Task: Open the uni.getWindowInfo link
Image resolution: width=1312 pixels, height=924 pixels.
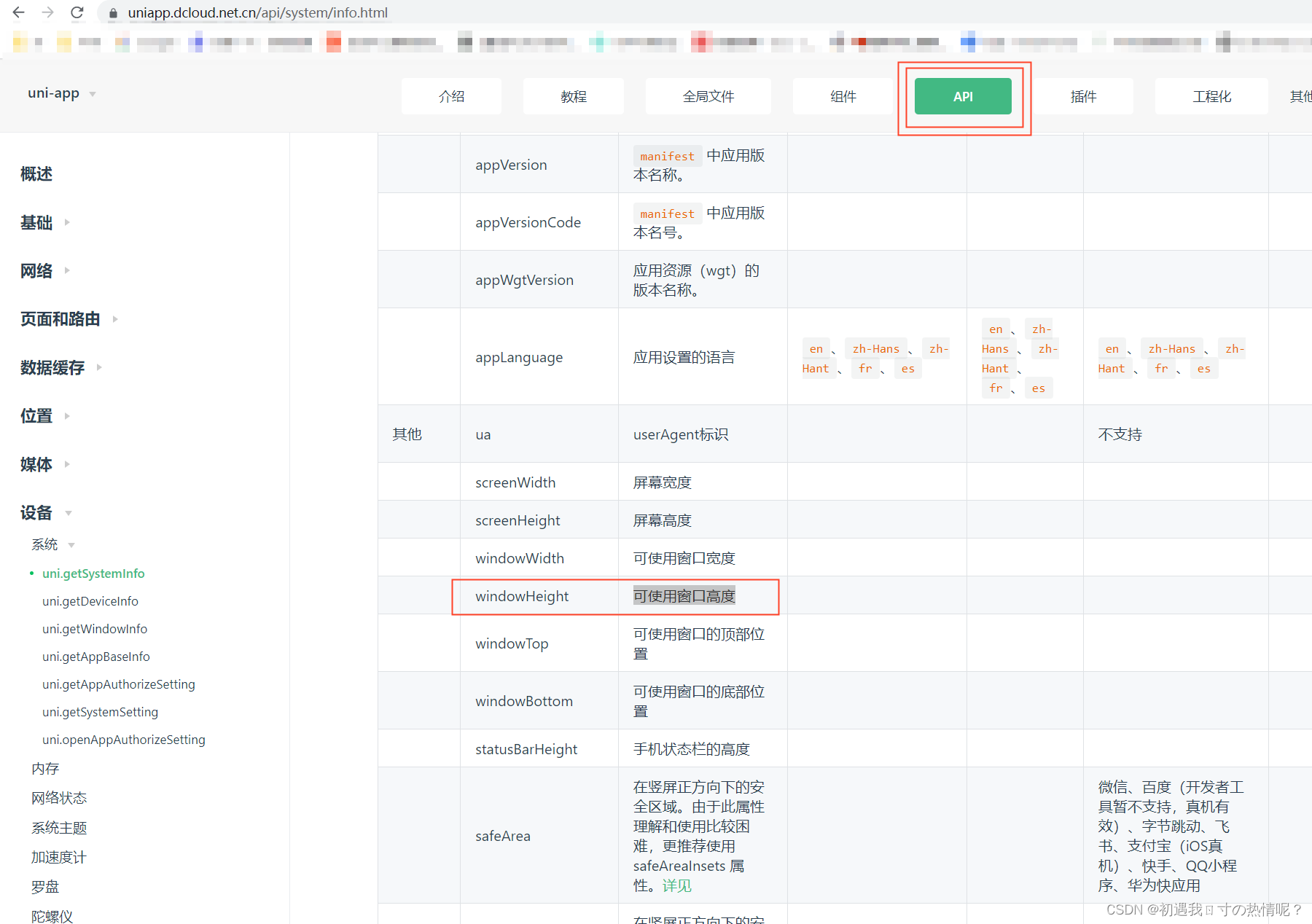Action: point(95,629)
